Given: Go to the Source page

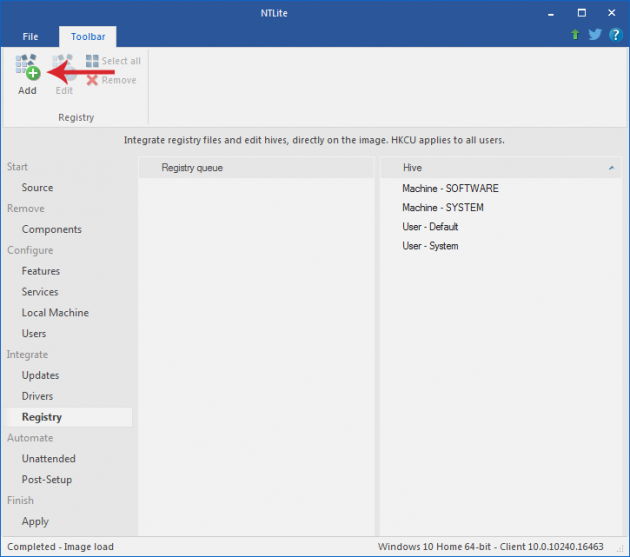Looking at the screenshot, I should click(x=37, y=188).
